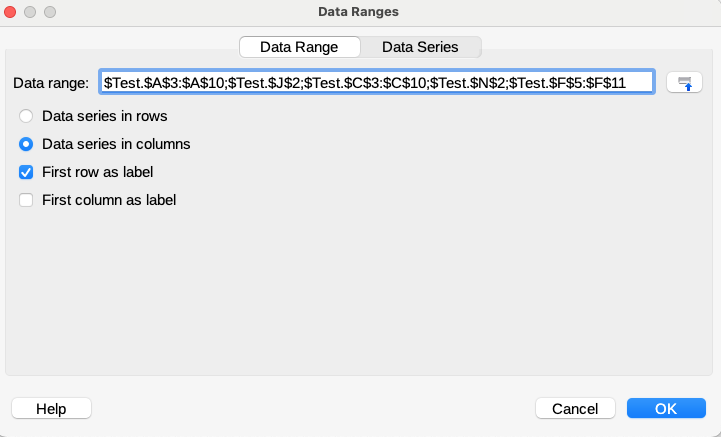This screenshot has width=721, height=437.
Task: Click the 'Data series in rows' text
Action: 104,116
